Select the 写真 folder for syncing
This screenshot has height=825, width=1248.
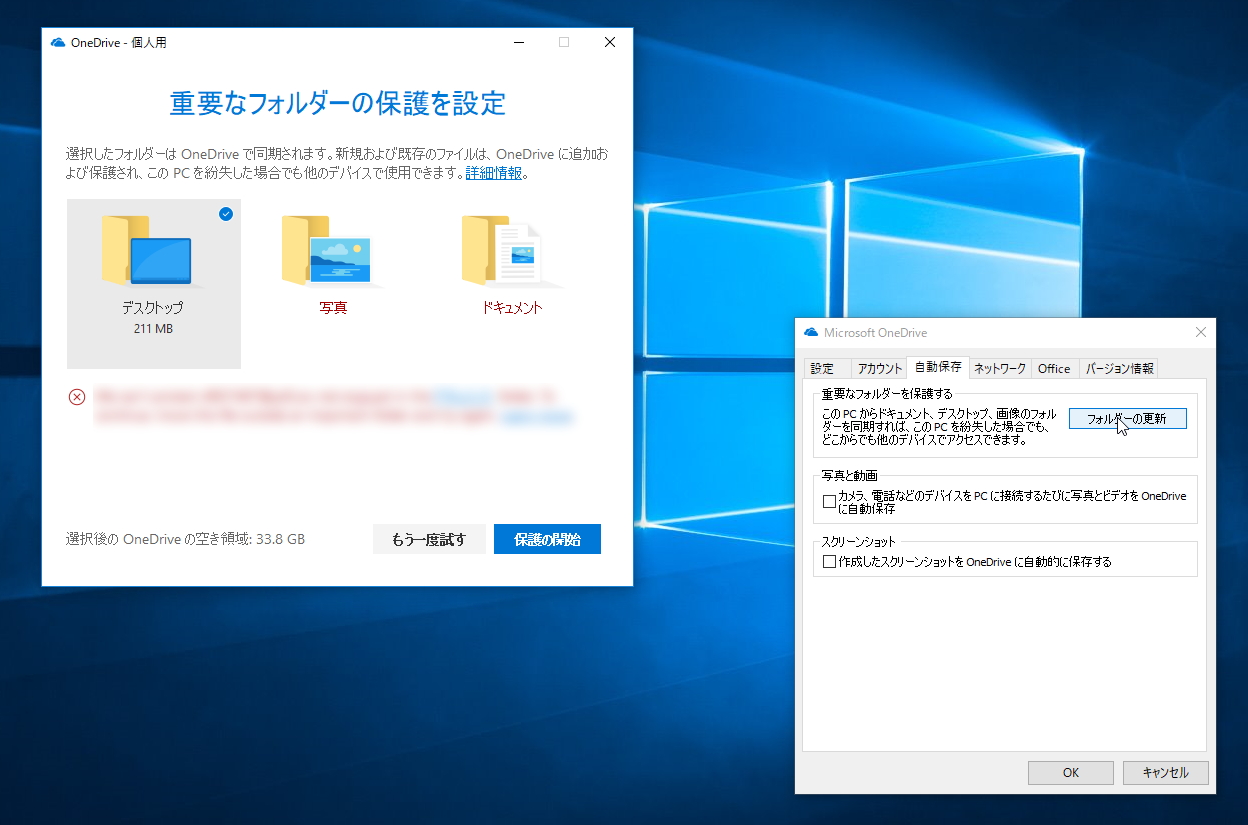click(x=331, y=255)
